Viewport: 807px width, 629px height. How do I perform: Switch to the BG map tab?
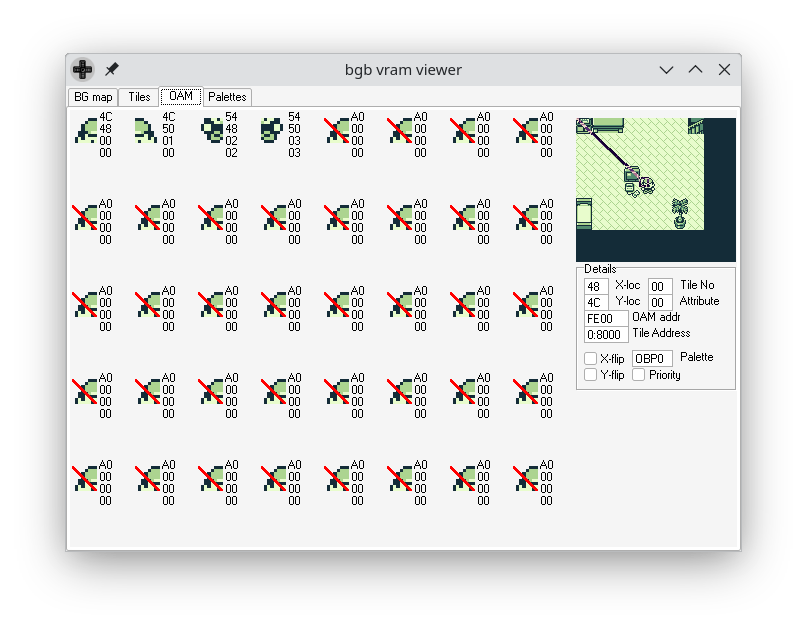point(93,97)
